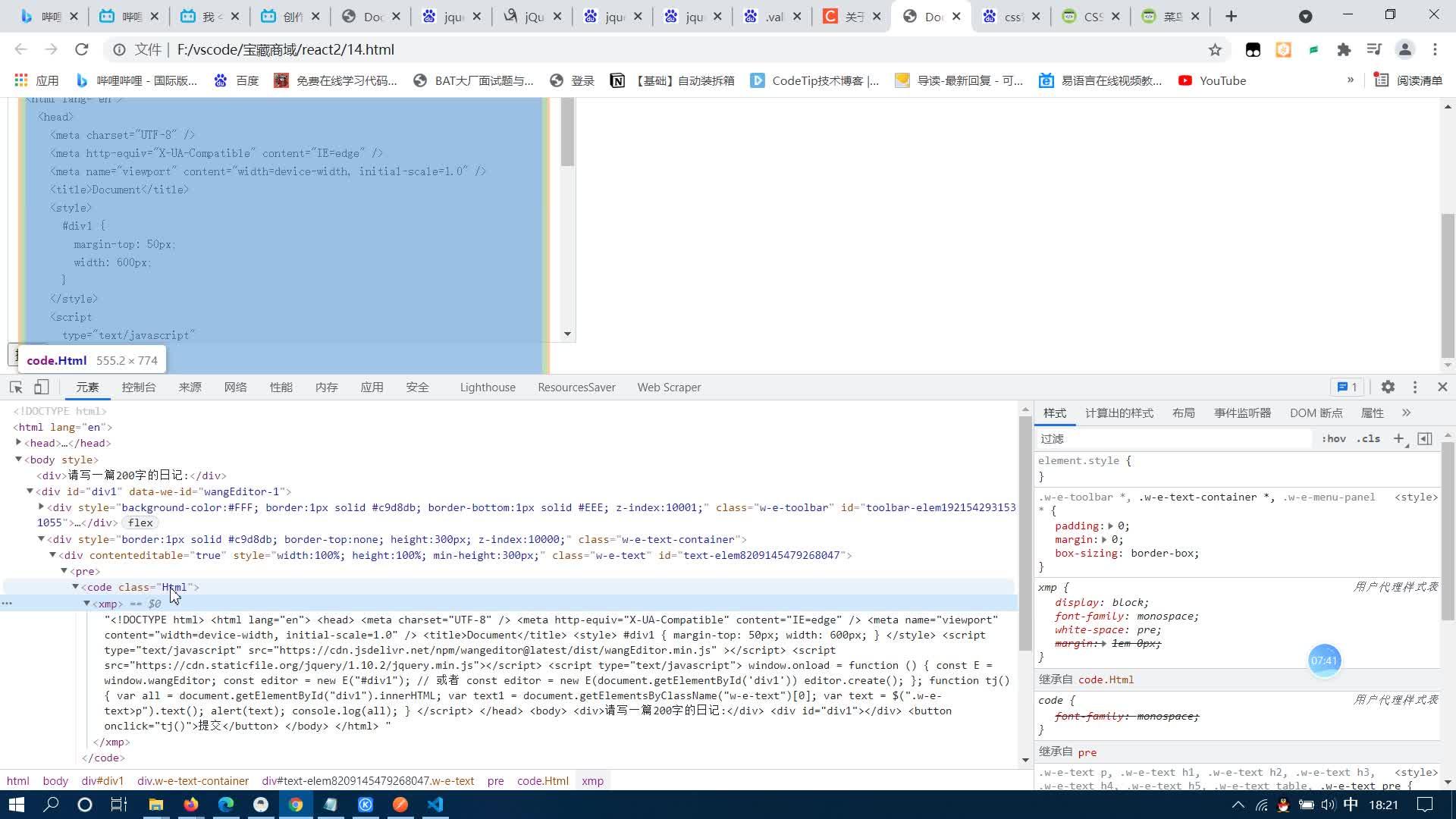Toggle the .cls class editor
This screenshot has width=1456, height=819.
tap(1369, 438)
